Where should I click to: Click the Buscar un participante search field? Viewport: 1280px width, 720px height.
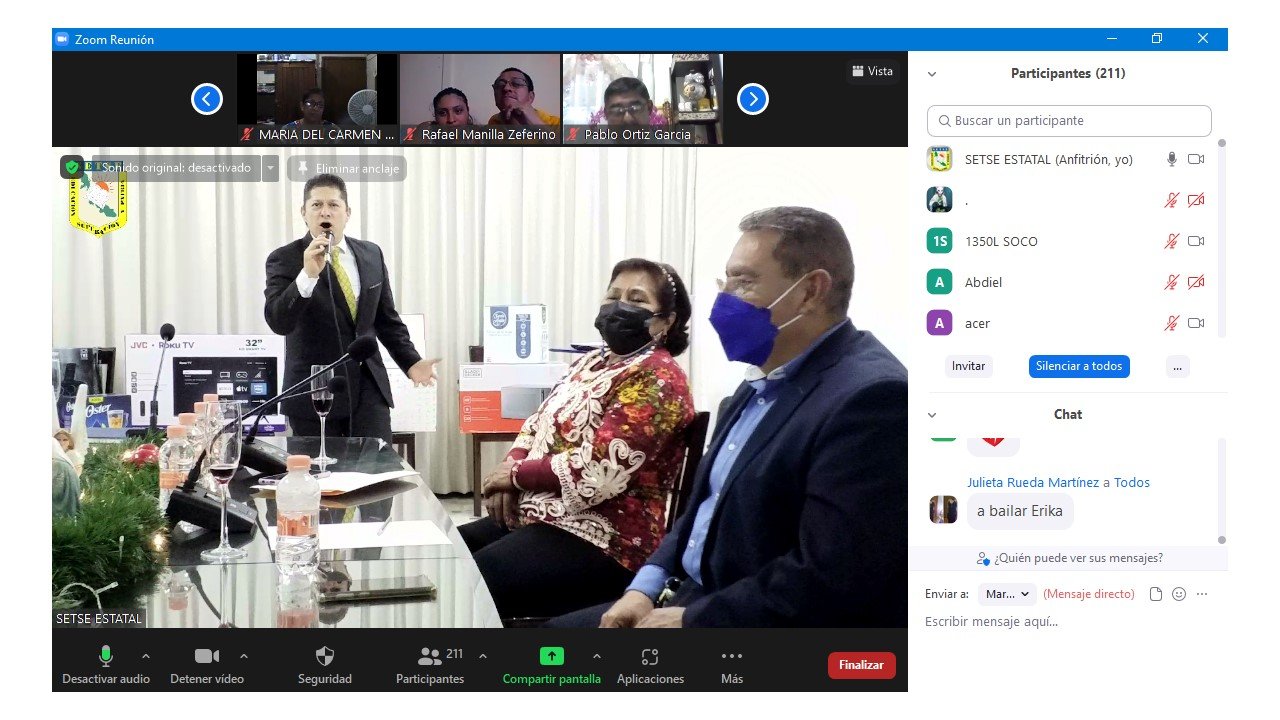[1069, 121]
